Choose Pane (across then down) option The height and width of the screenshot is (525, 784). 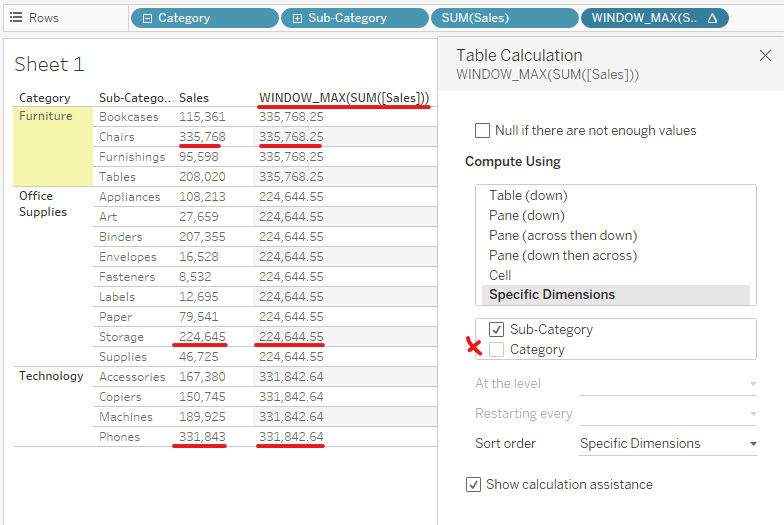(x=562, y=235)
